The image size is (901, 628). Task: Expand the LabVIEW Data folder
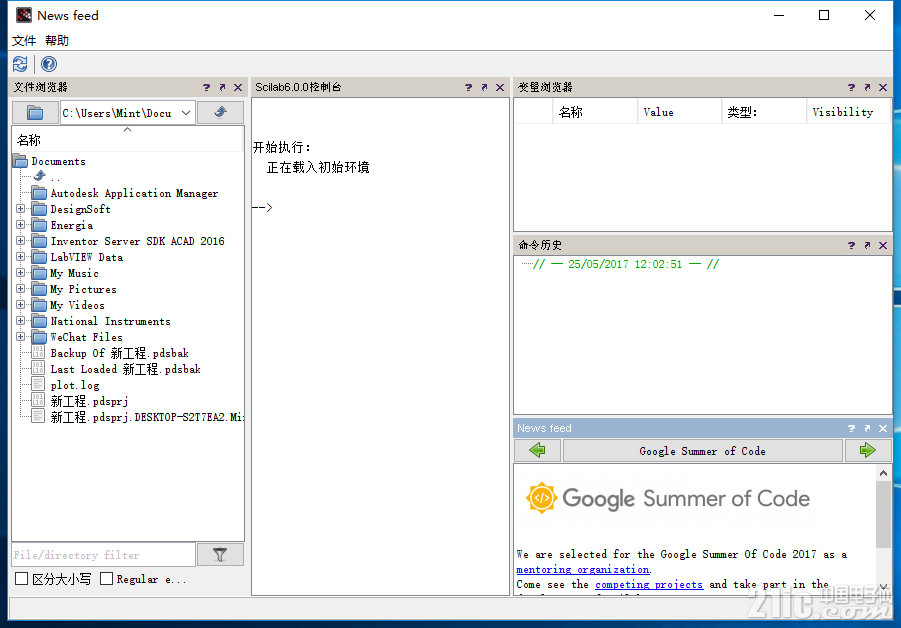point(21,257)
